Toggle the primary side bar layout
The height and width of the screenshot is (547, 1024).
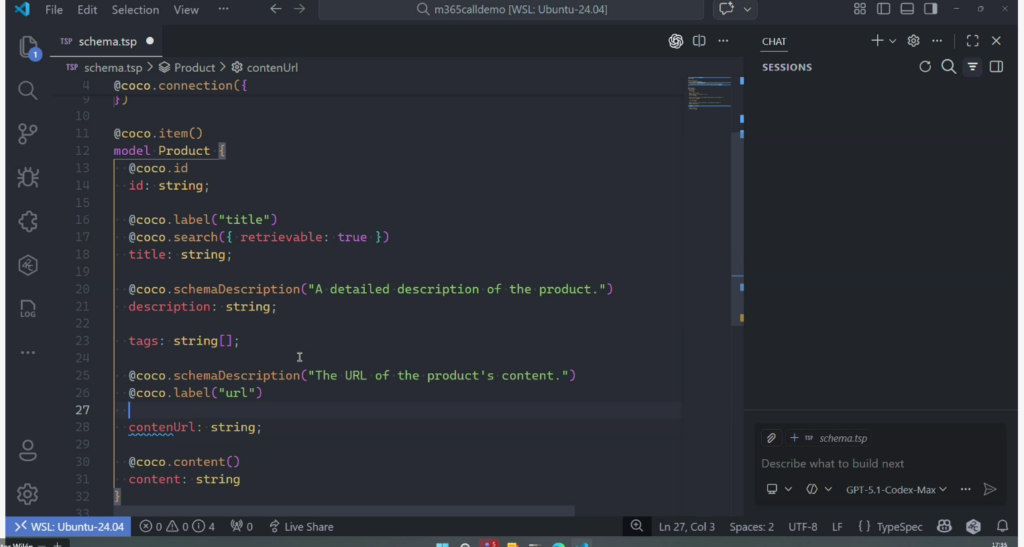point(883,9)
